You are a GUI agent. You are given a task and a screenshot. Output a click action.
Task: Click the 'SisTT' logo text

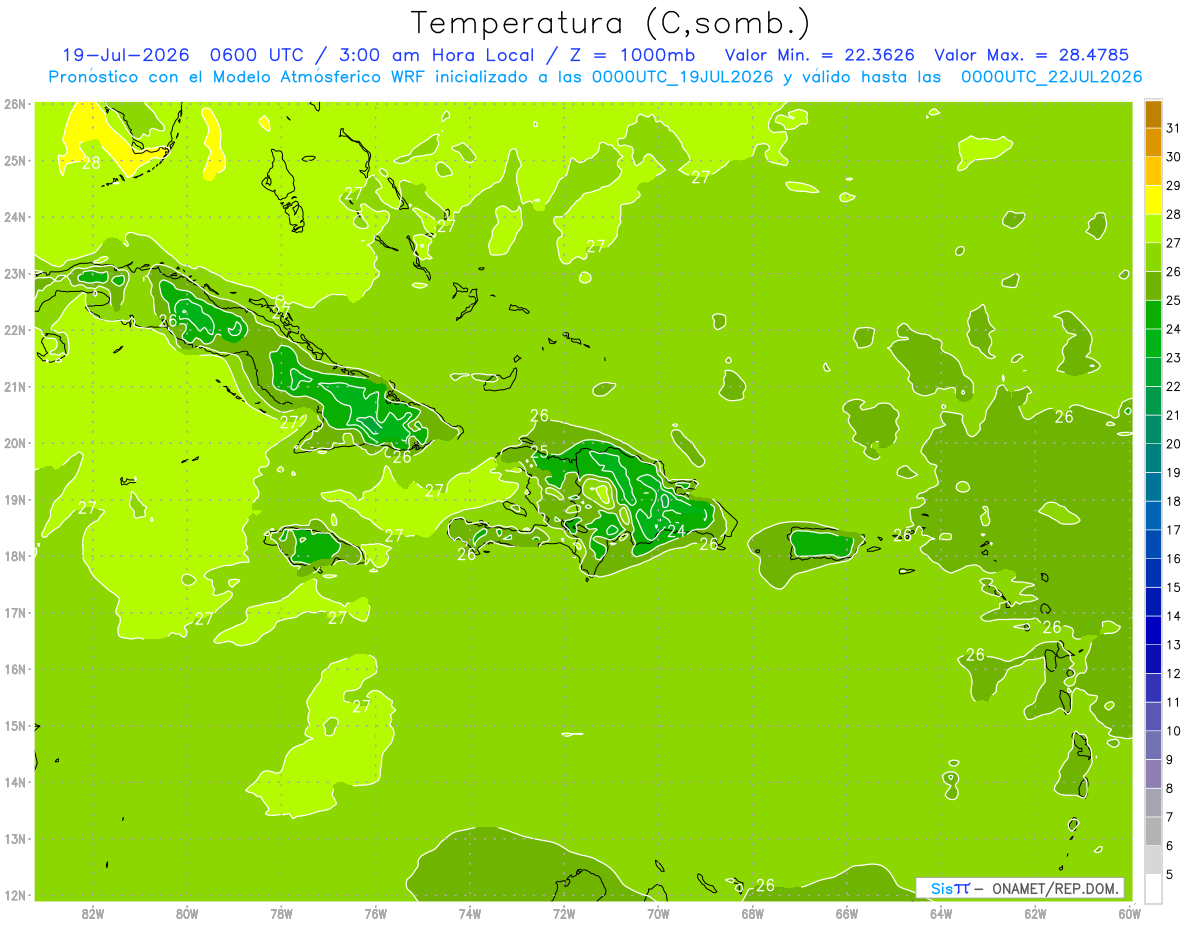950,888
